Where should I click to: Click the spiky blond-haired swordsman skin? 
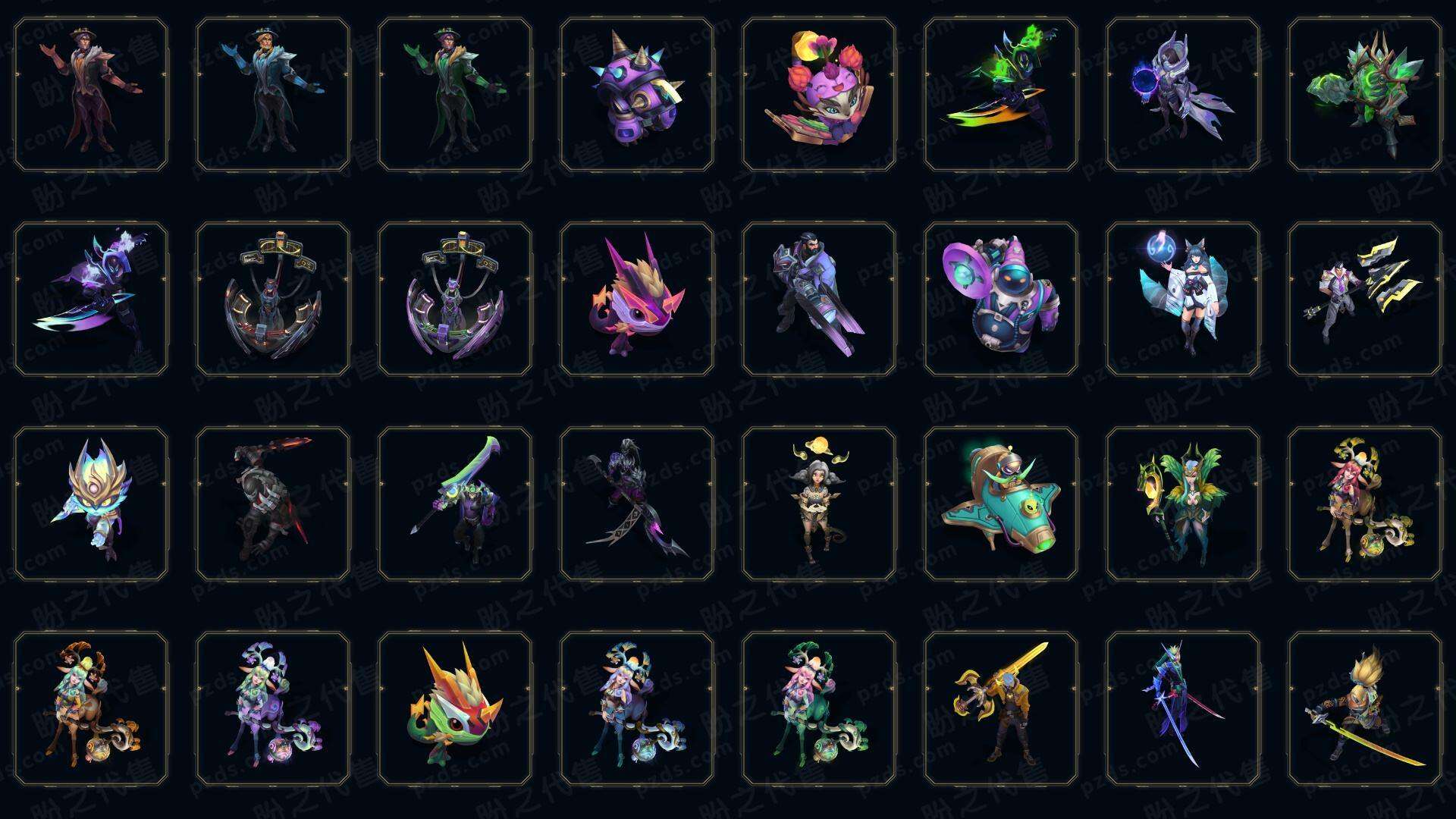point(1365,708)
